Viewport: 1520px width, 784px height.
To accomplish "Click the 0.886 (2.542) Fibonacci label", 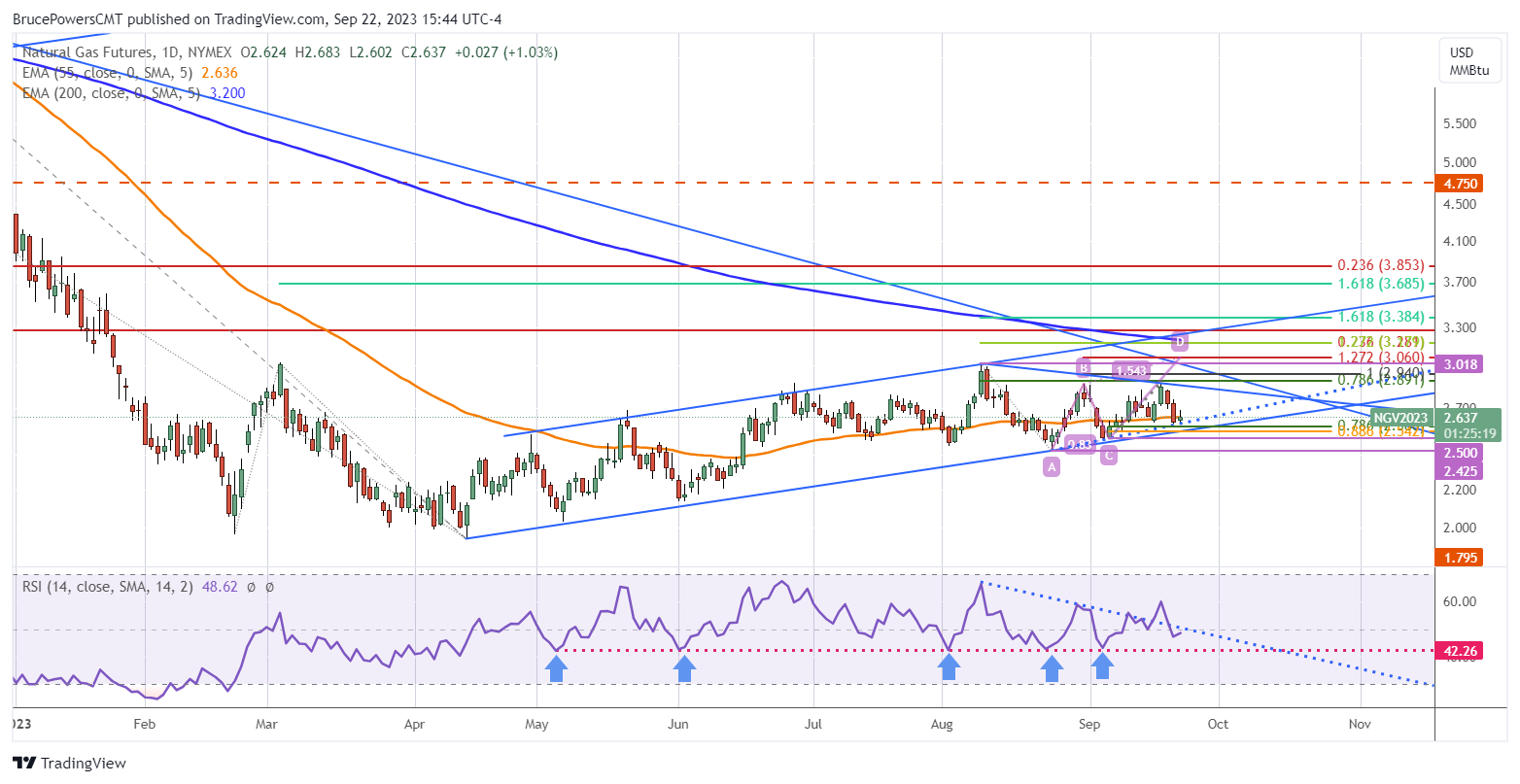I will [x=1381, y=430].
